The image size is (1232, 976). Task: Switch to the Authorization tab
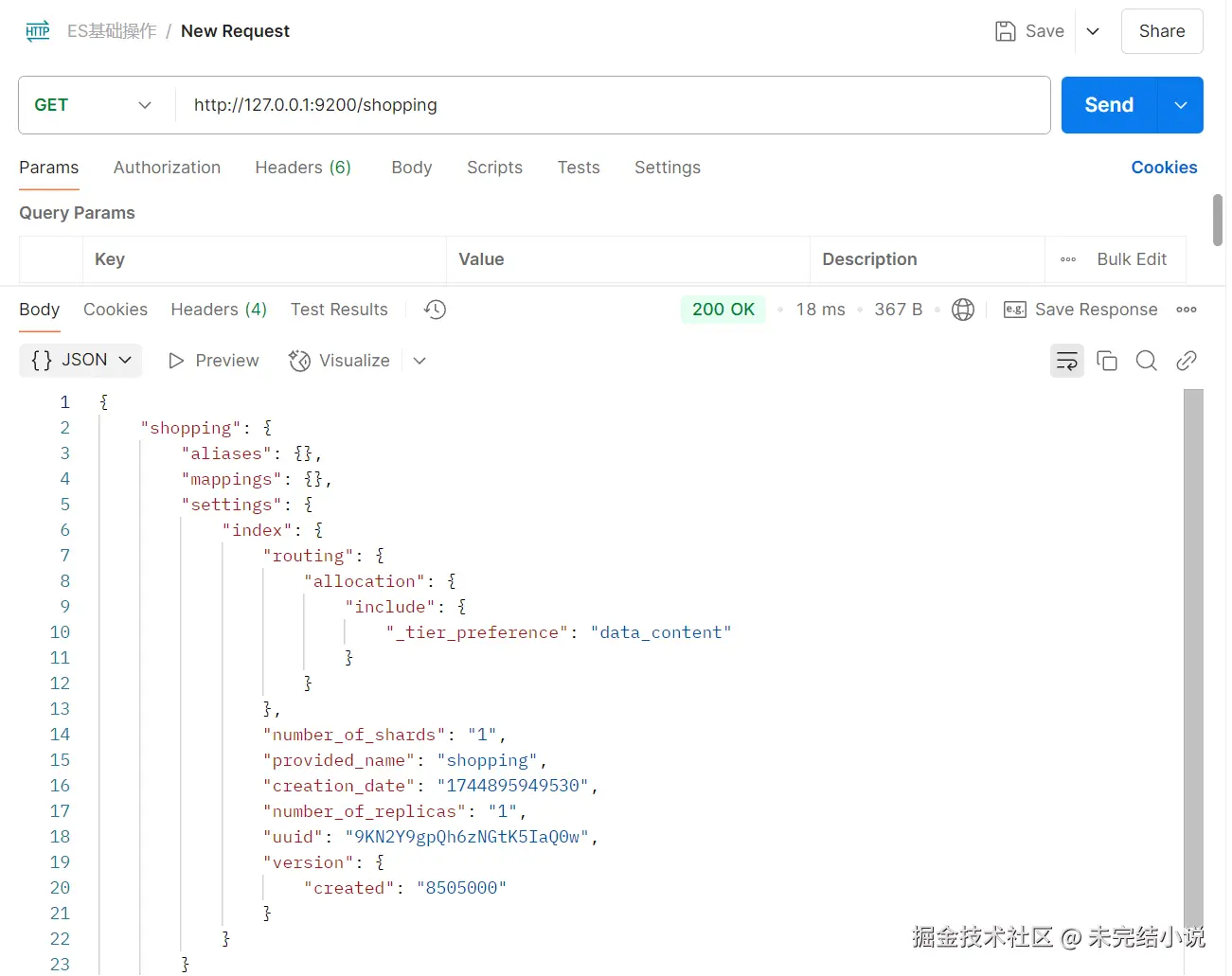167,168
